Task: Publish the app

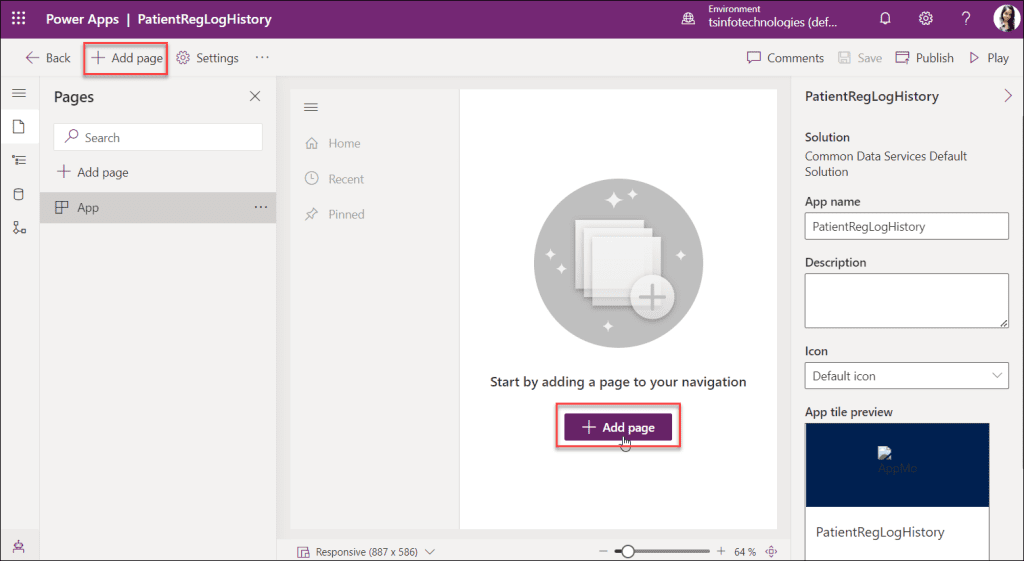Action: pyautogui.click(x=924, y=58)
